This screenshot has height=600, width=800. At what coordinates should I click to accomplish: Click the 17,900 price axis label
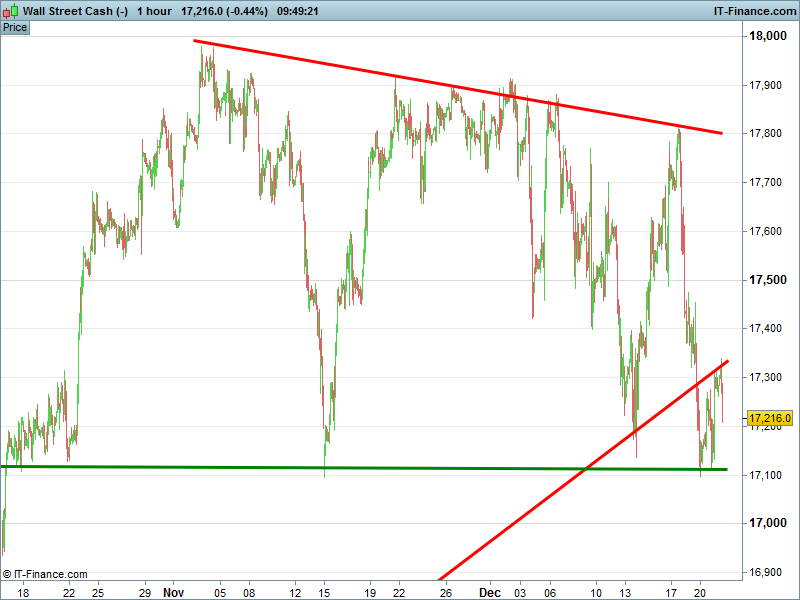(x=765, y=85)
